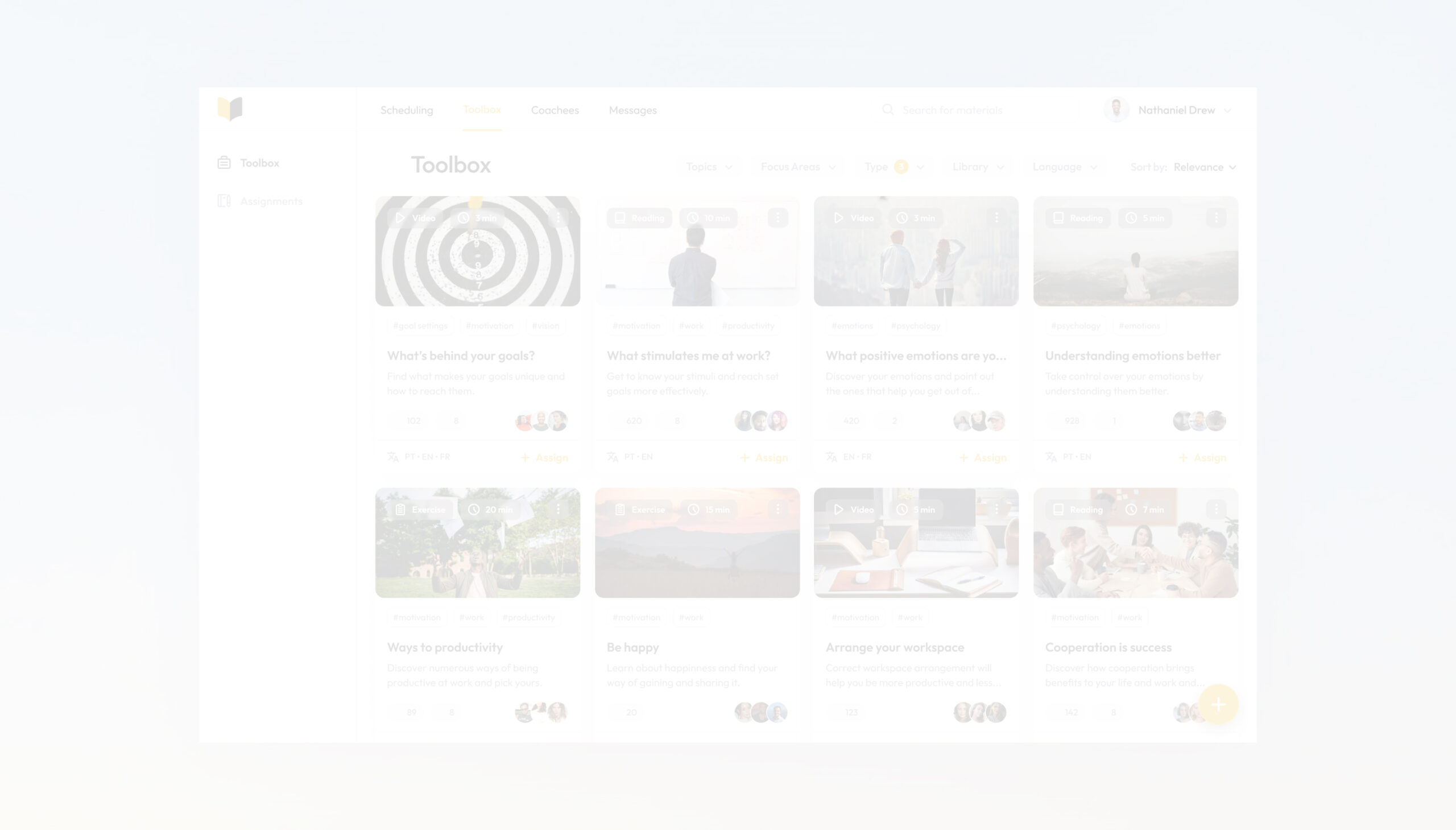Click the #productivity tag on Ways to productivity card
Image resolution: width=1456 pixels, height=830 pixels.
tap(528, 617)
